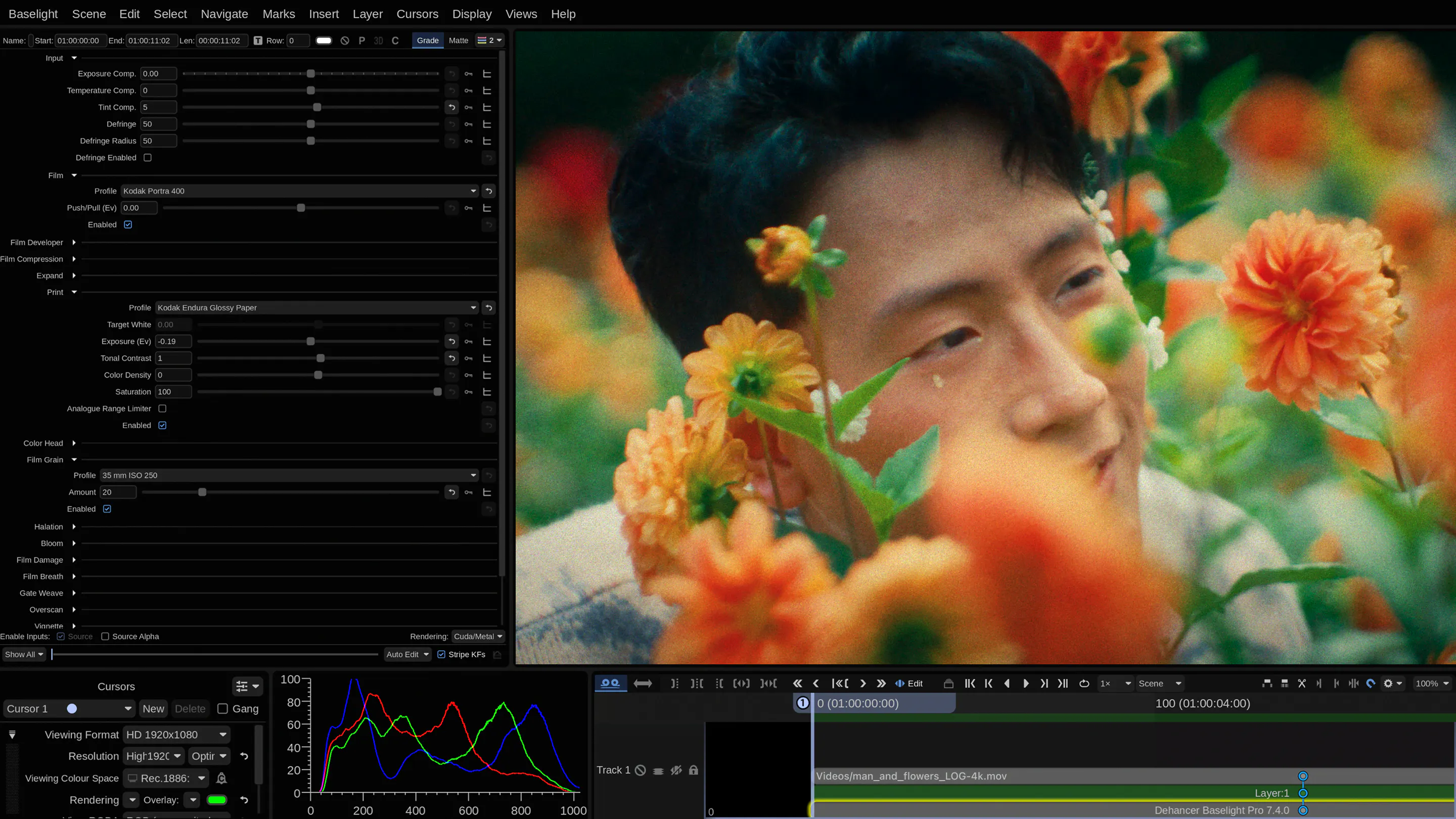
Task: Open the Layer menu
Action: [368, 14]
